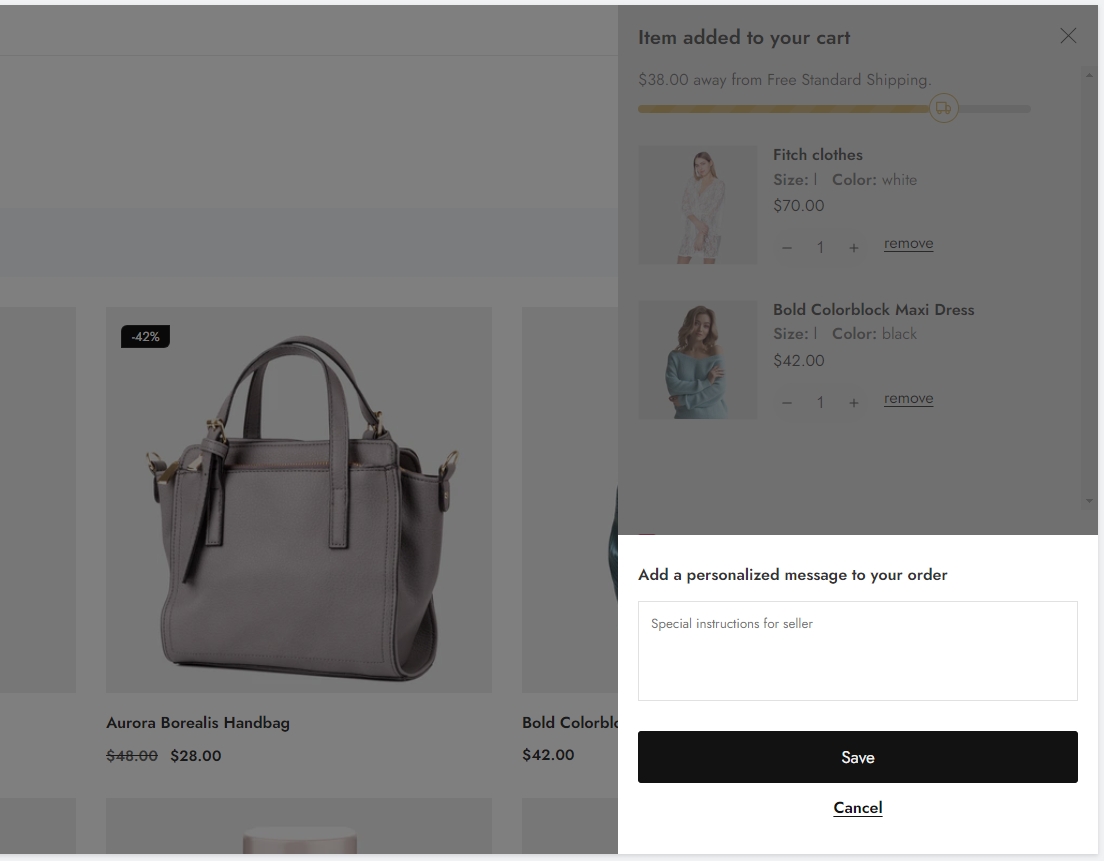Open Fitch clothes product thumbnail
Viewport: 1104px width, 861px height.
coord(697,205)
